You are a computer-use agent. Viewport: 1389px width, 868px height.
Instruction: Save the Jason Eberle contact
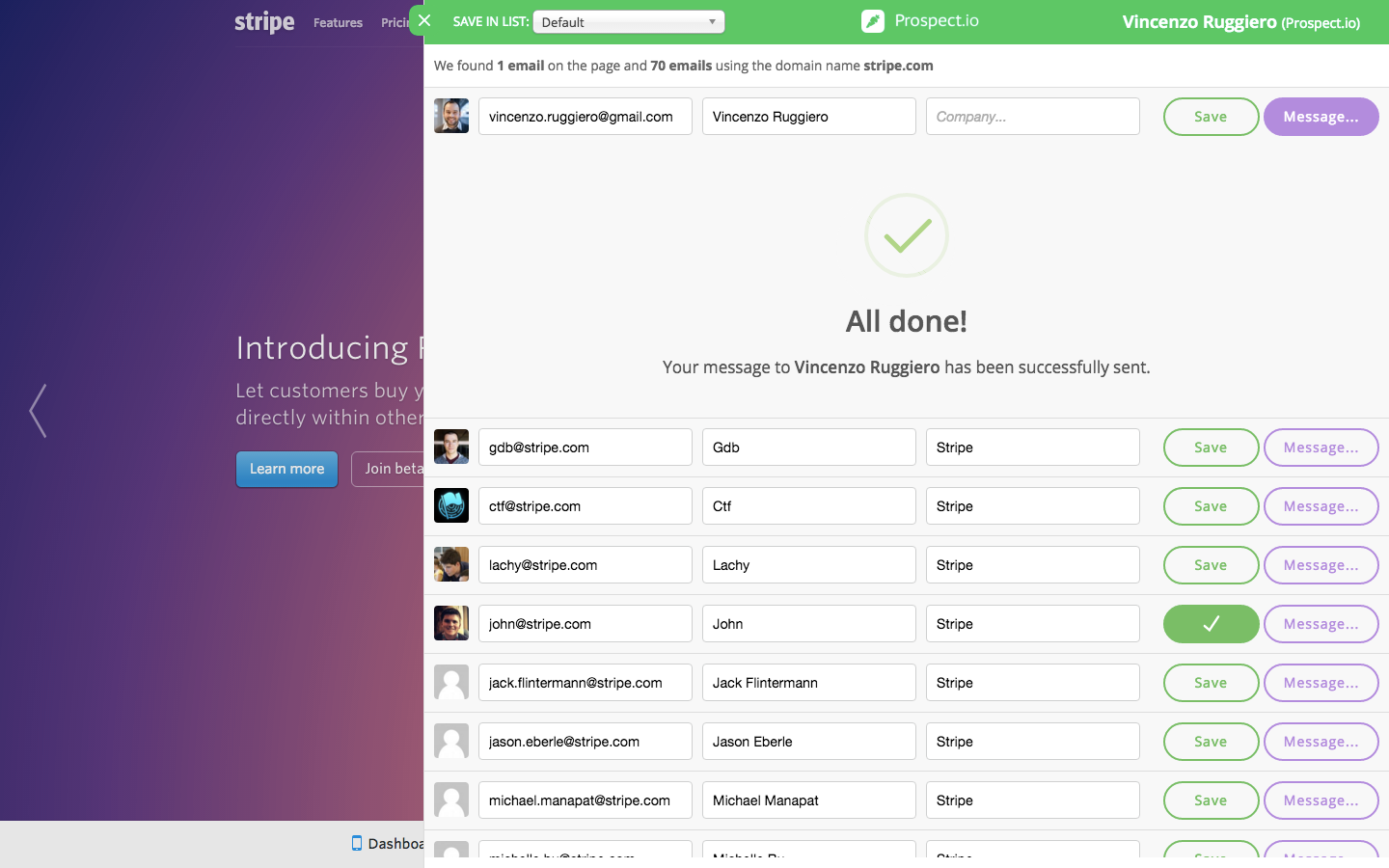(x=1211, y=742)
